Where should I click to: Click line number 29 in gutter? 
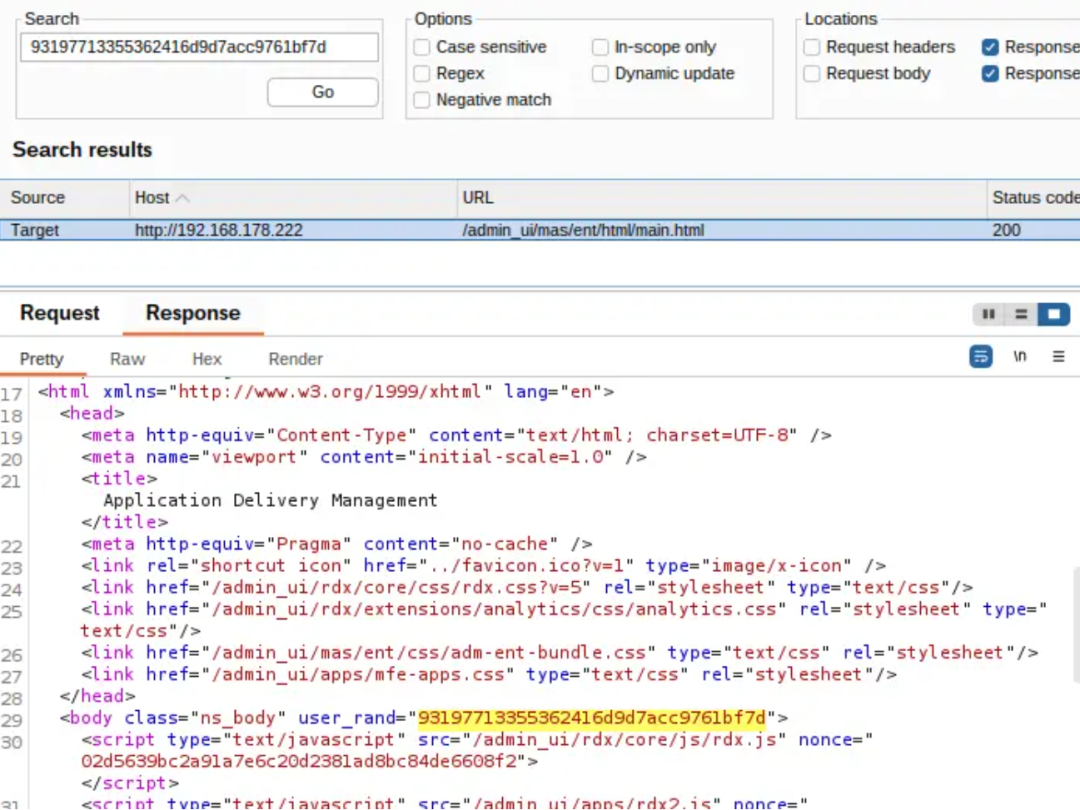[12, 720]
